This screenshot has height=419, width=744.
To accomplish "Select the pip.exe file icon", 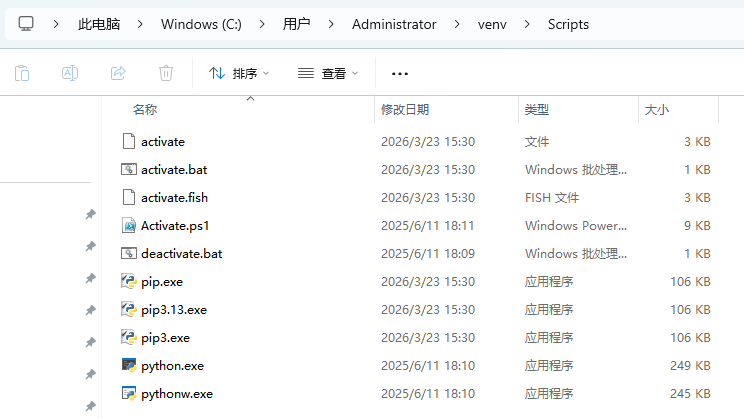I will (128, 282).
